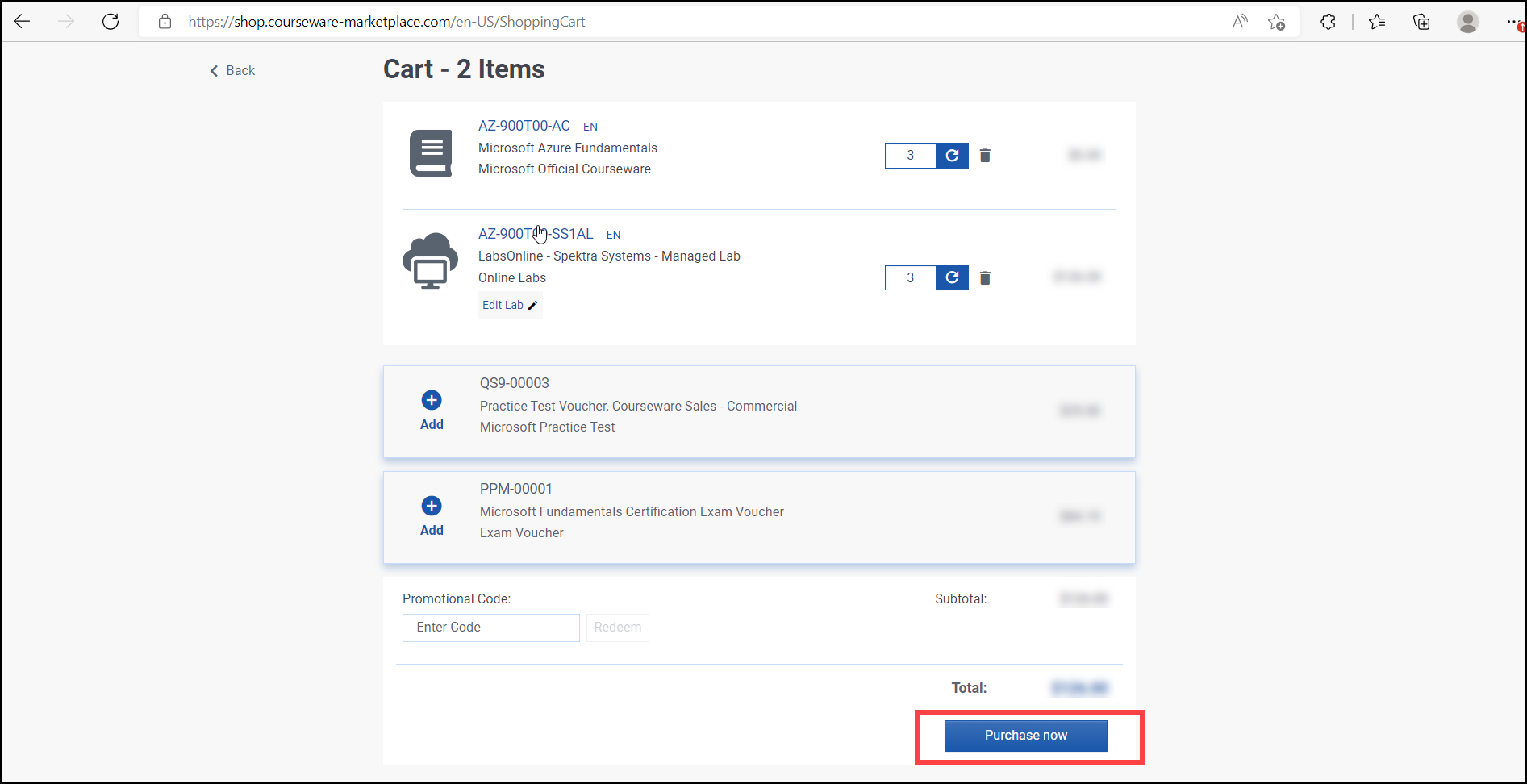Add QS9-00003 Practice Test Voucher to cart

click(432, 411)
